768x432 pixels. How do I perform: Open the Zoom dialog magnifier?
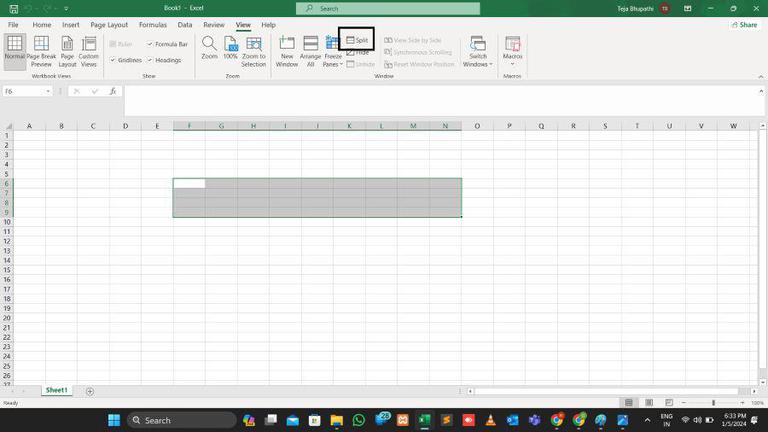pos(209,48)
